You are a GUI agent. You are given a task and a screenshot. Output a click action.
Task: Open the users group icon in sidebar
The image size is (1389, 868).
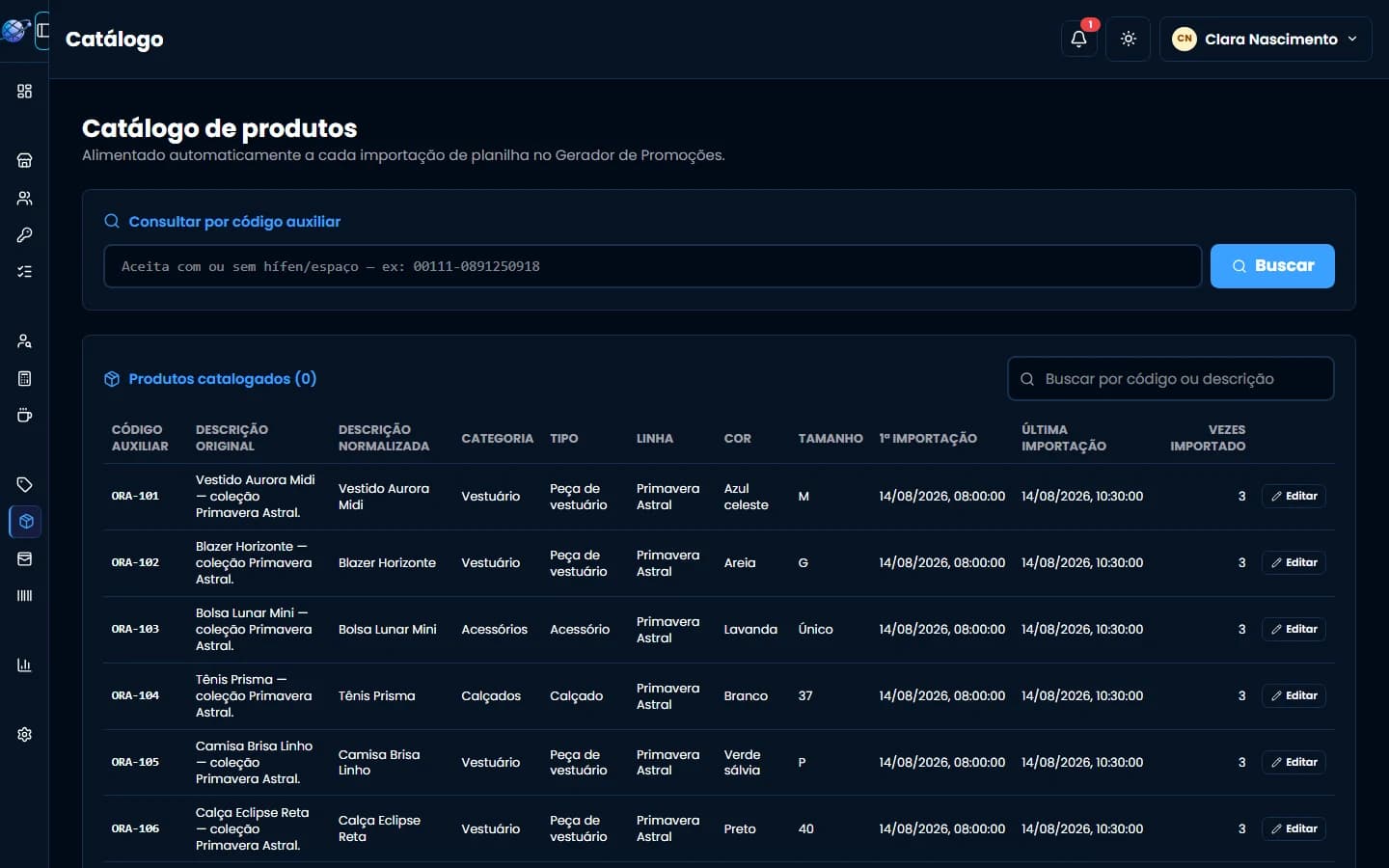[x=25, y=198]
